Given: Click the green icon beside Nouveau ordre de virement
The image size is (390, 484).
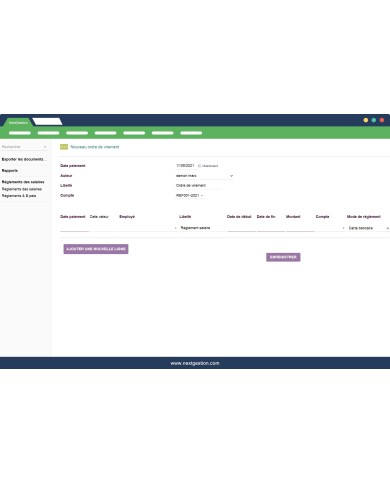Looking at the screenshot, I should 64,147.
